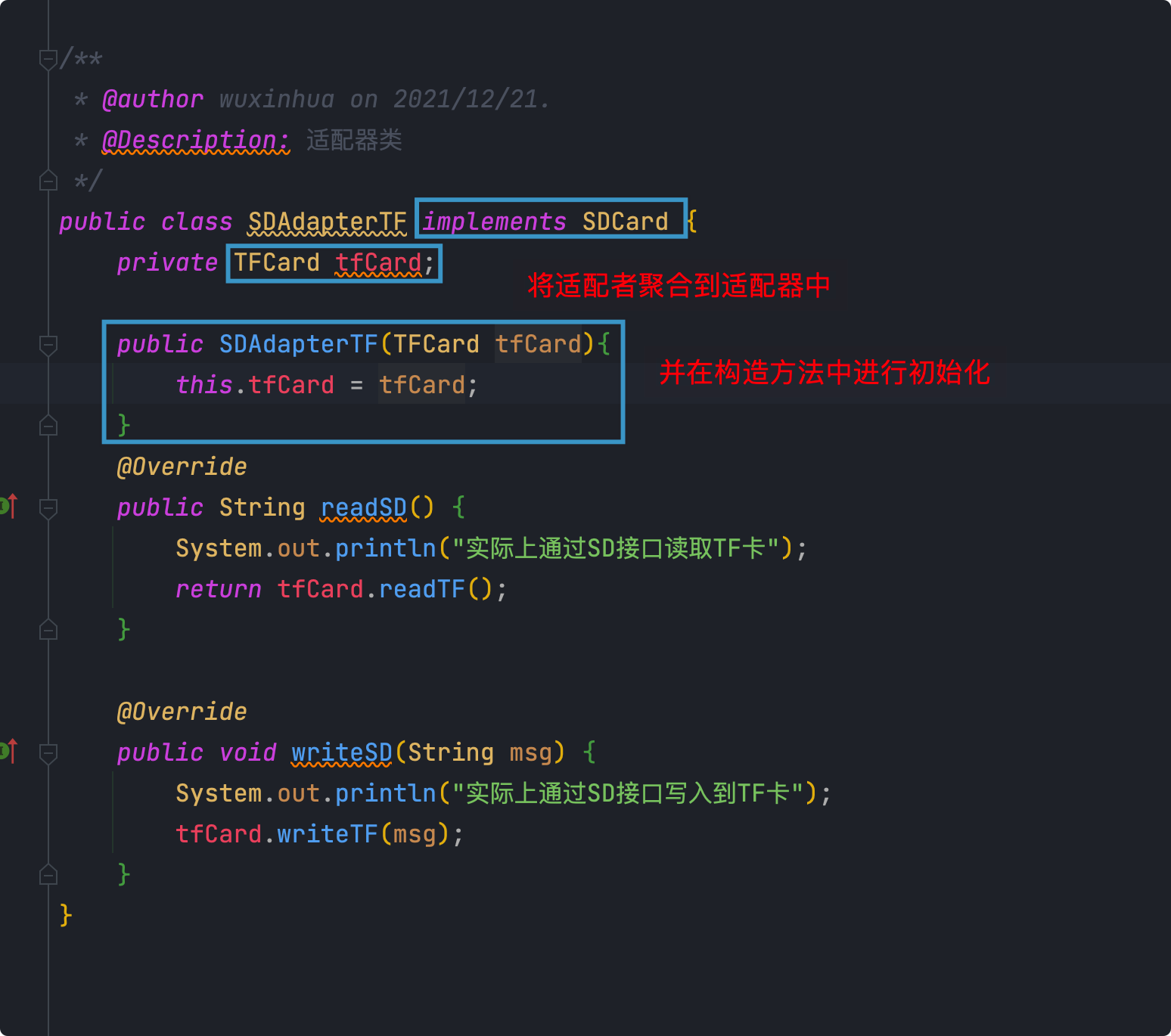The width and height of the screenshot is (1171, 1036).
Task: Click the readSD method name
Action: 364,507
